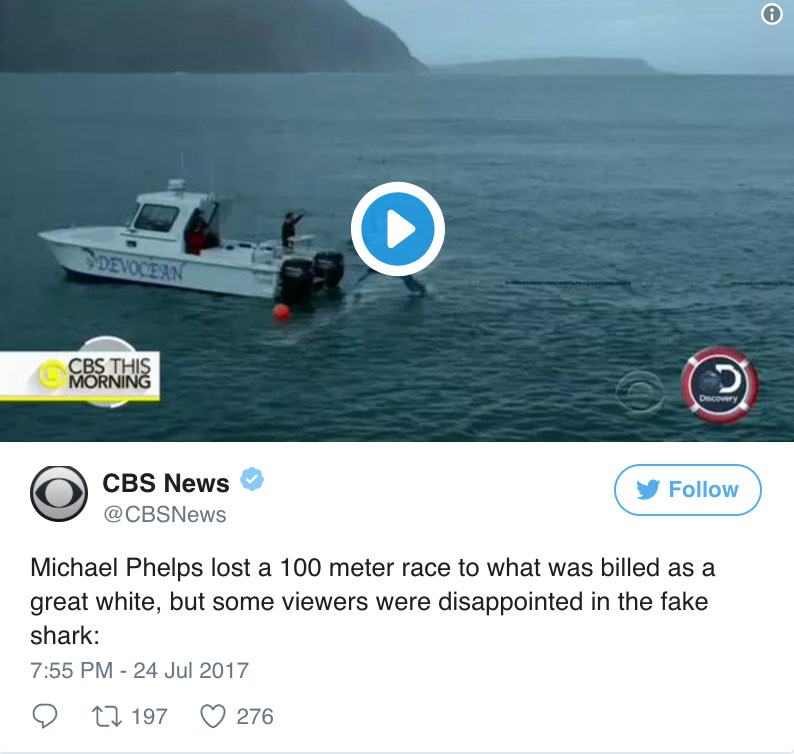Click the info icon on the video
794x754 pixels.
coord(771,14)
